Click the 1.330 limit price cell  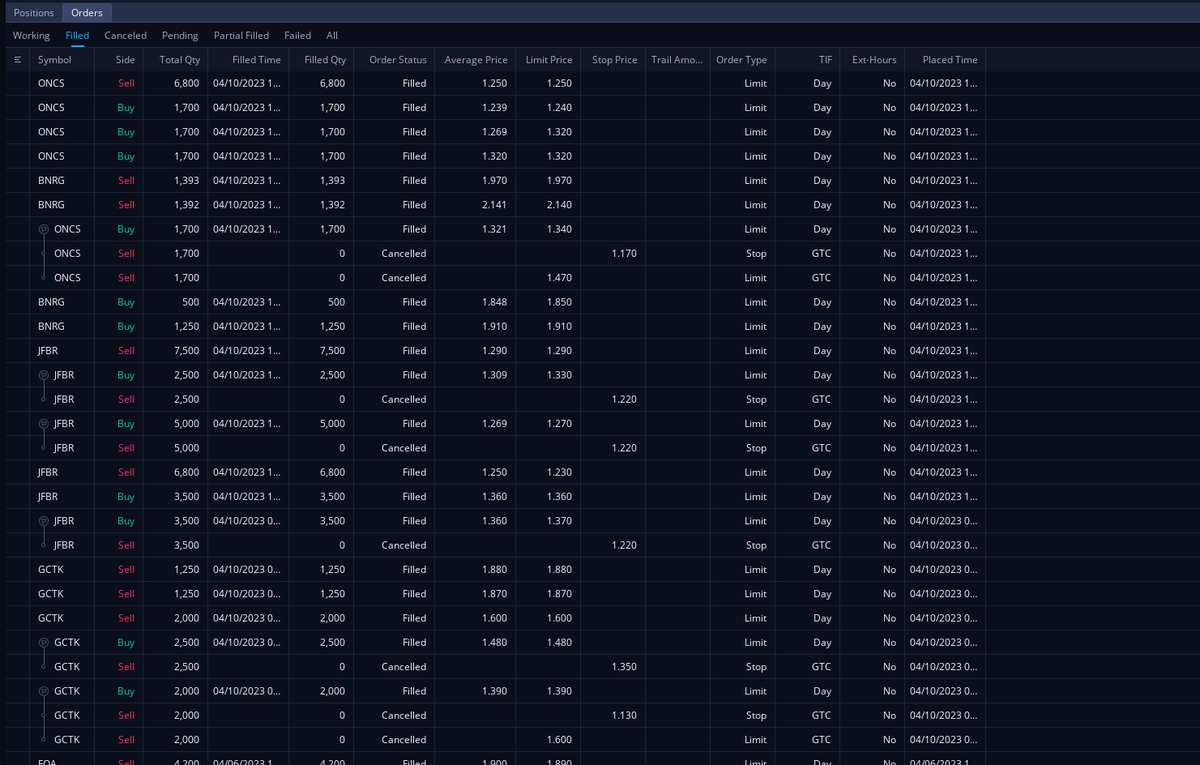(560, 375)
